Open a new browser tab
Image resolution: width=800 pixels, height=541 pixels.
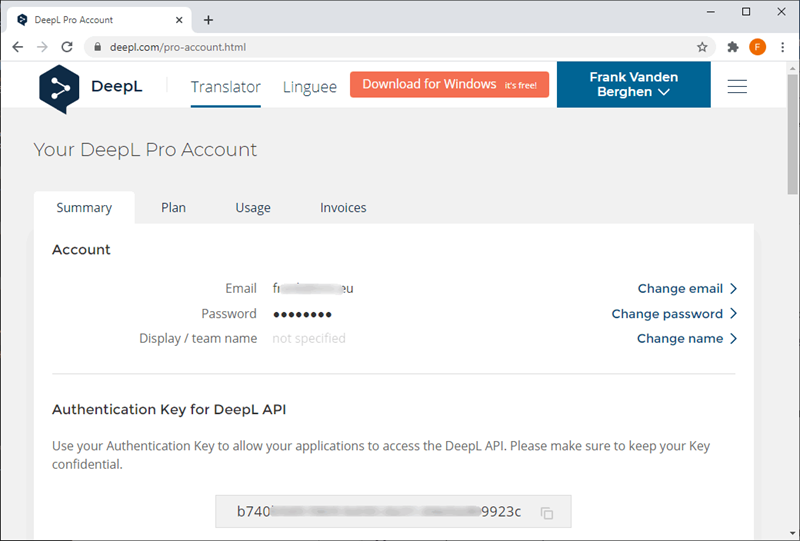click(208, 20)
